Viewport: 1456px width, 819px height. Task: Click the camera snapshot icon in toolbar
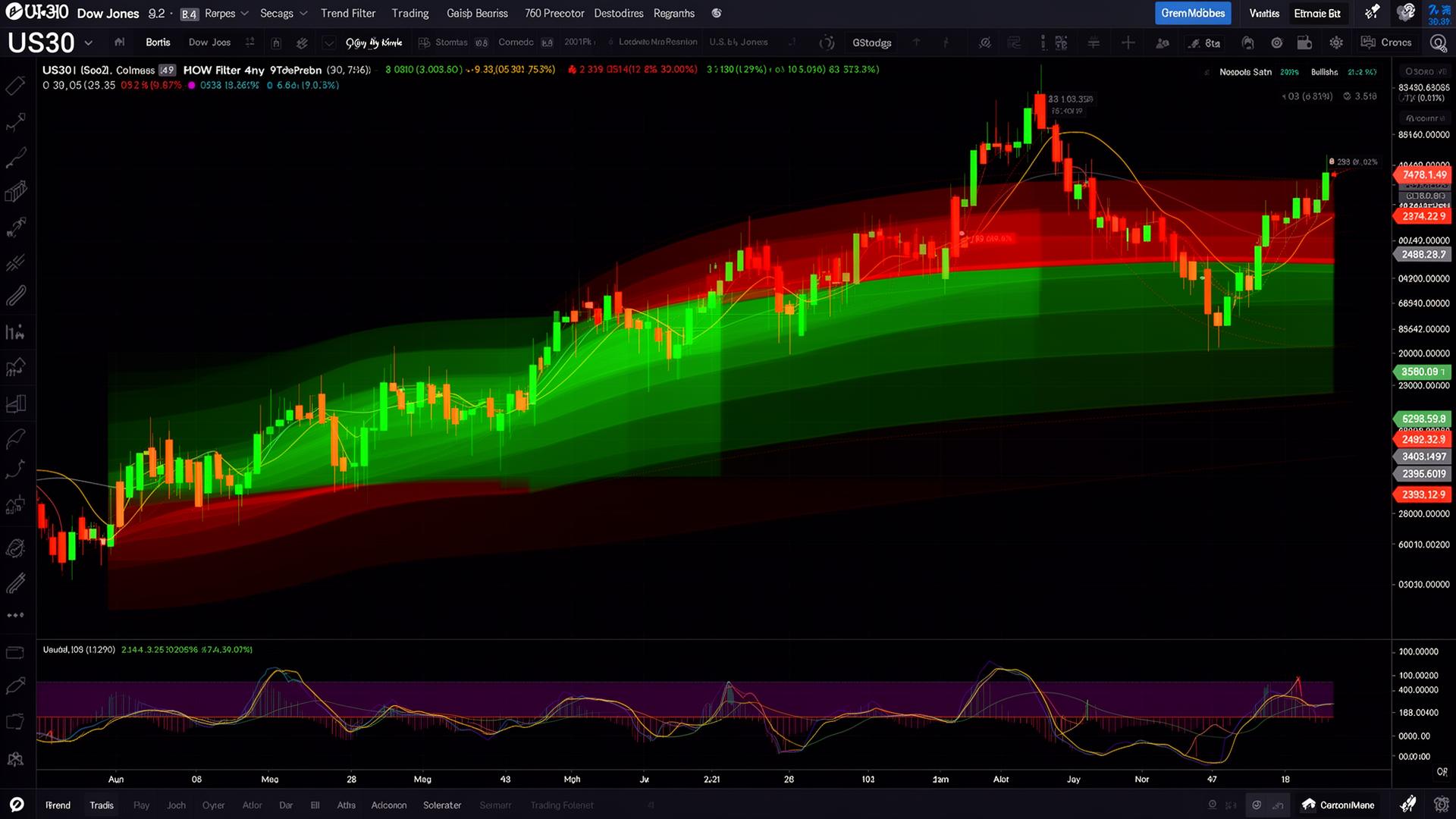[x=1304, y=43]
